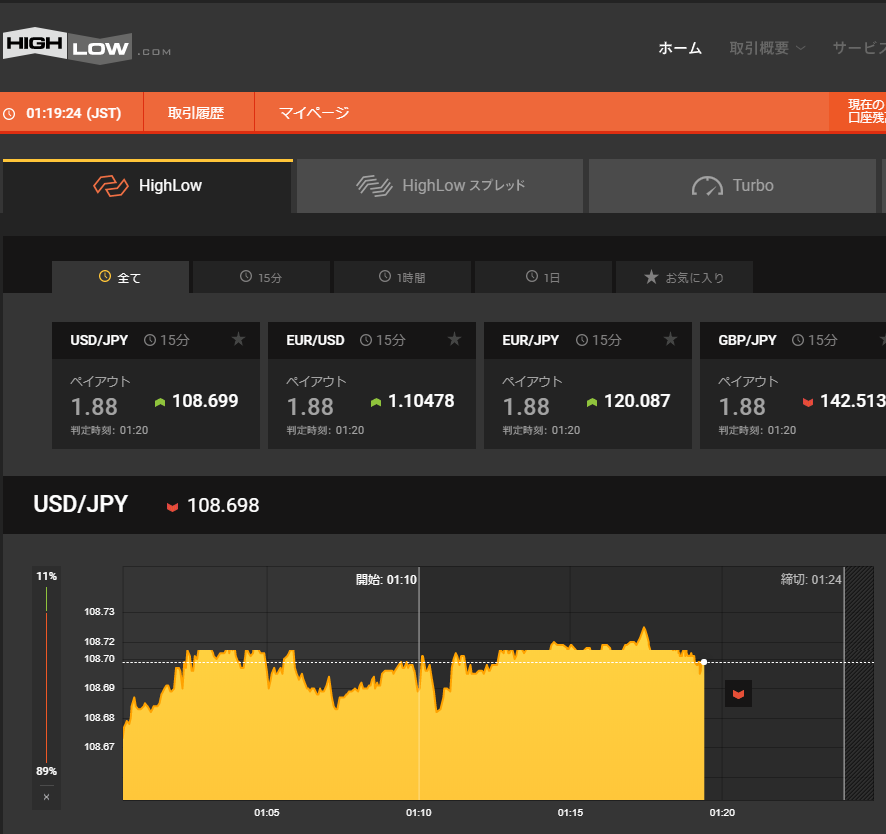Click the 108.73 price axis label
This screenshot has width=886, height=834.
point(99,612)
